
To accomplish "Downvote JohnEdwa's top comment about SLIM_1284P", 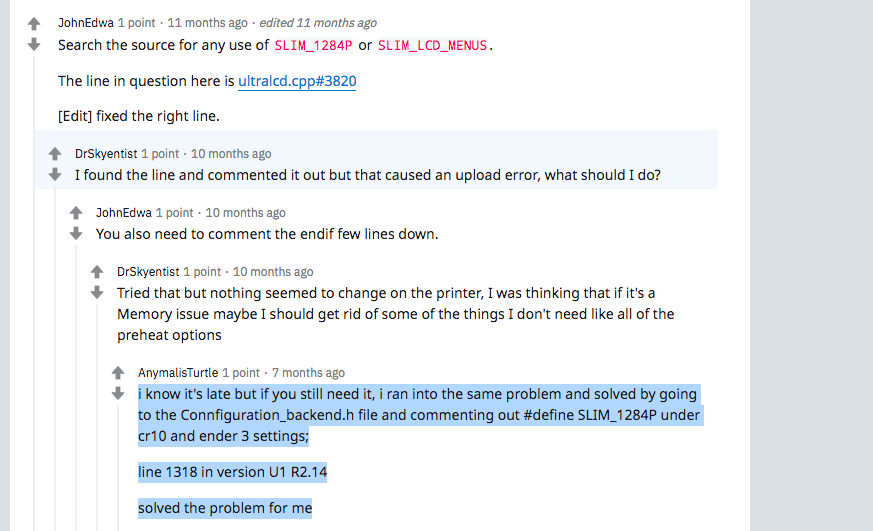I will click(x=34, y=44).
